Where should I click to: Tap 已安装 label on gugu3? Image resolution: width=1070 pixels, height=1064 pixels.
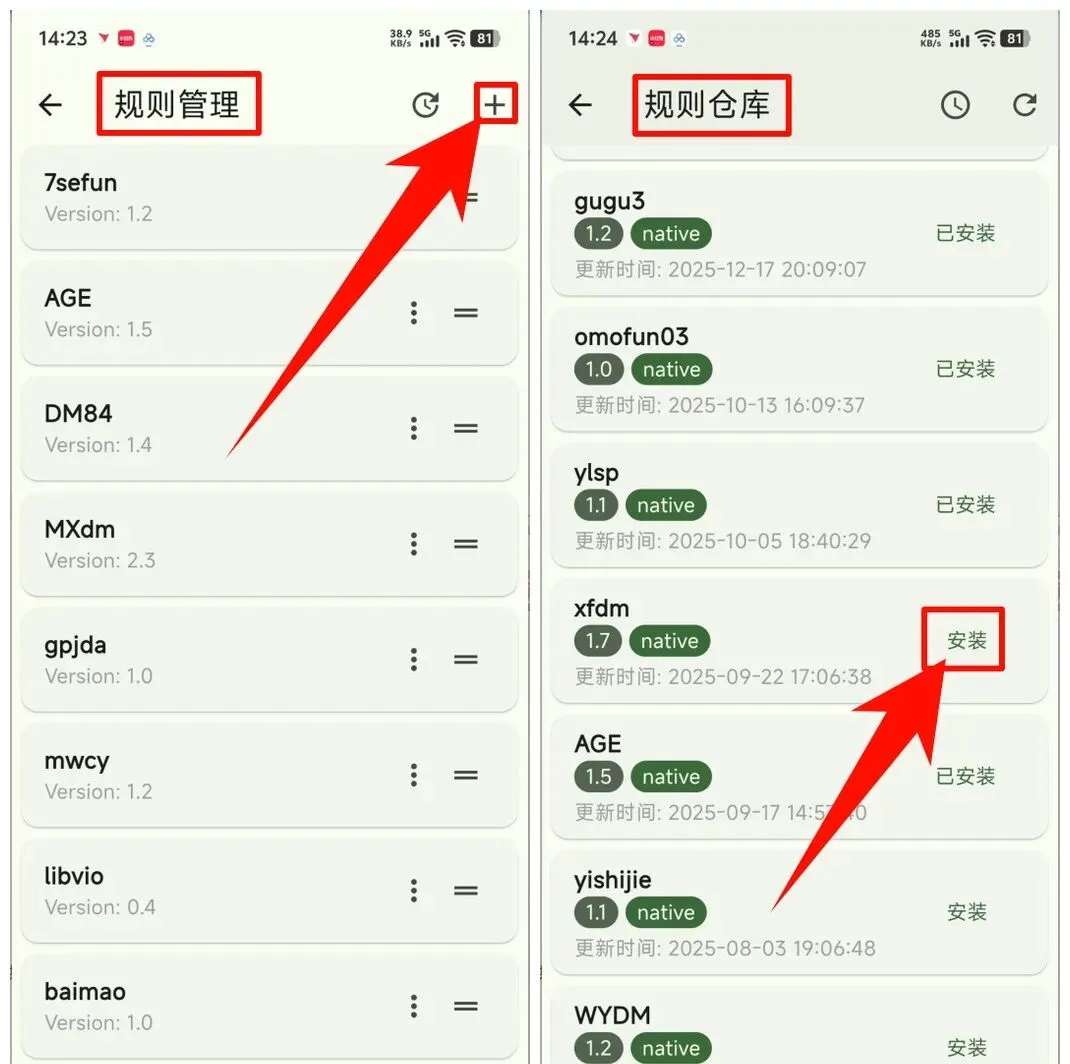click(965, 233)
